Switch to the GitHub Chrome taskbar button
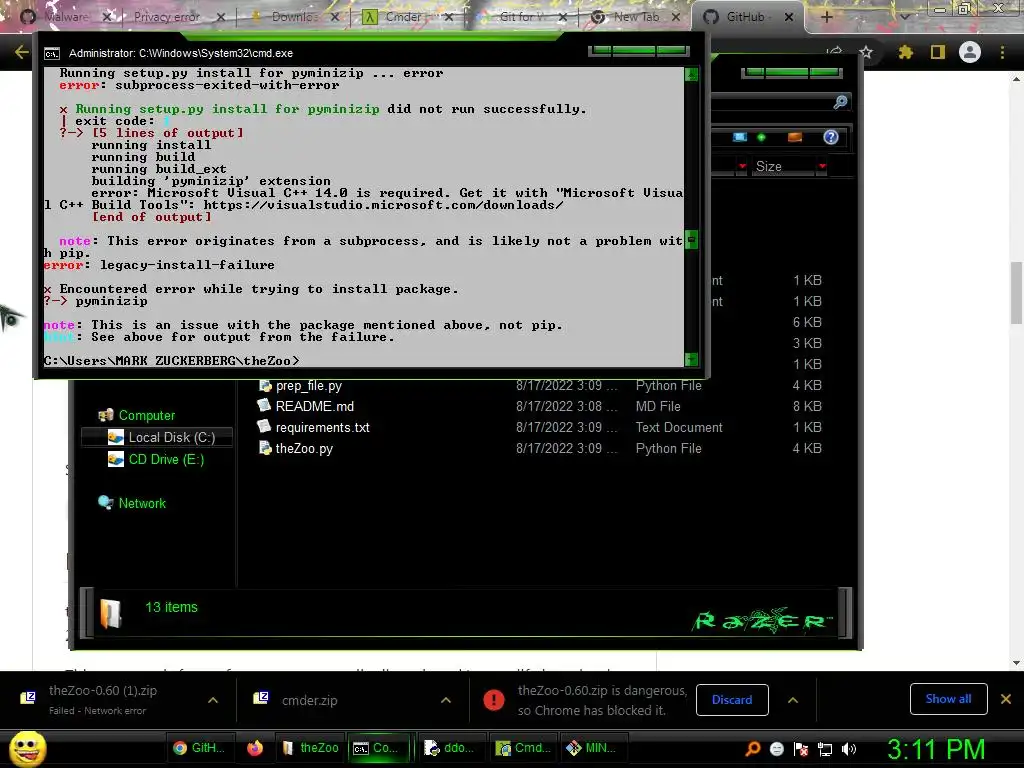1024x768 pixels. [199, 748]
